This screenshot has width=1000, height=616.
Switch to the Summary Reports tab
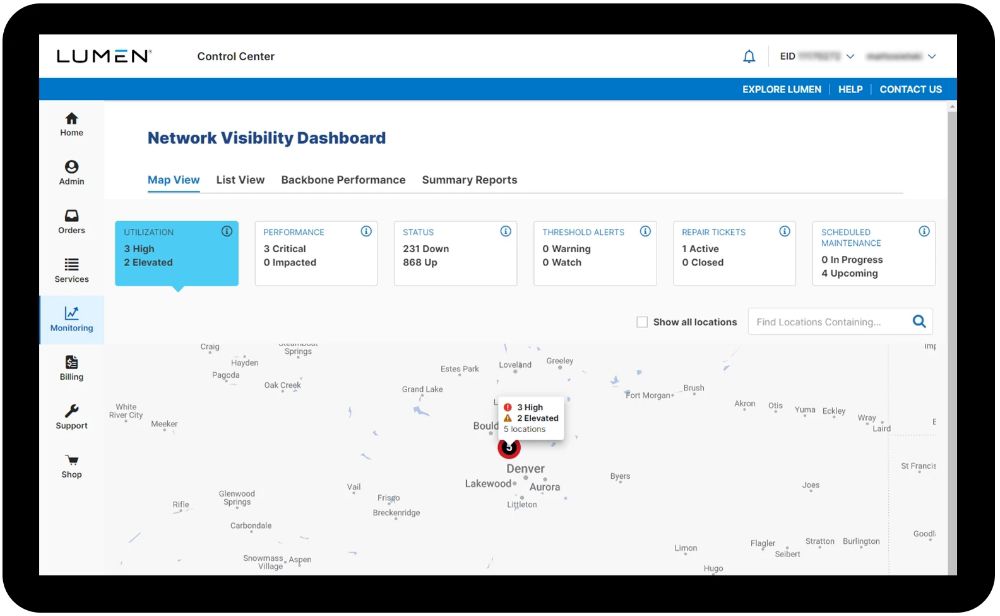pyautogui.click(x=469, y=180)
